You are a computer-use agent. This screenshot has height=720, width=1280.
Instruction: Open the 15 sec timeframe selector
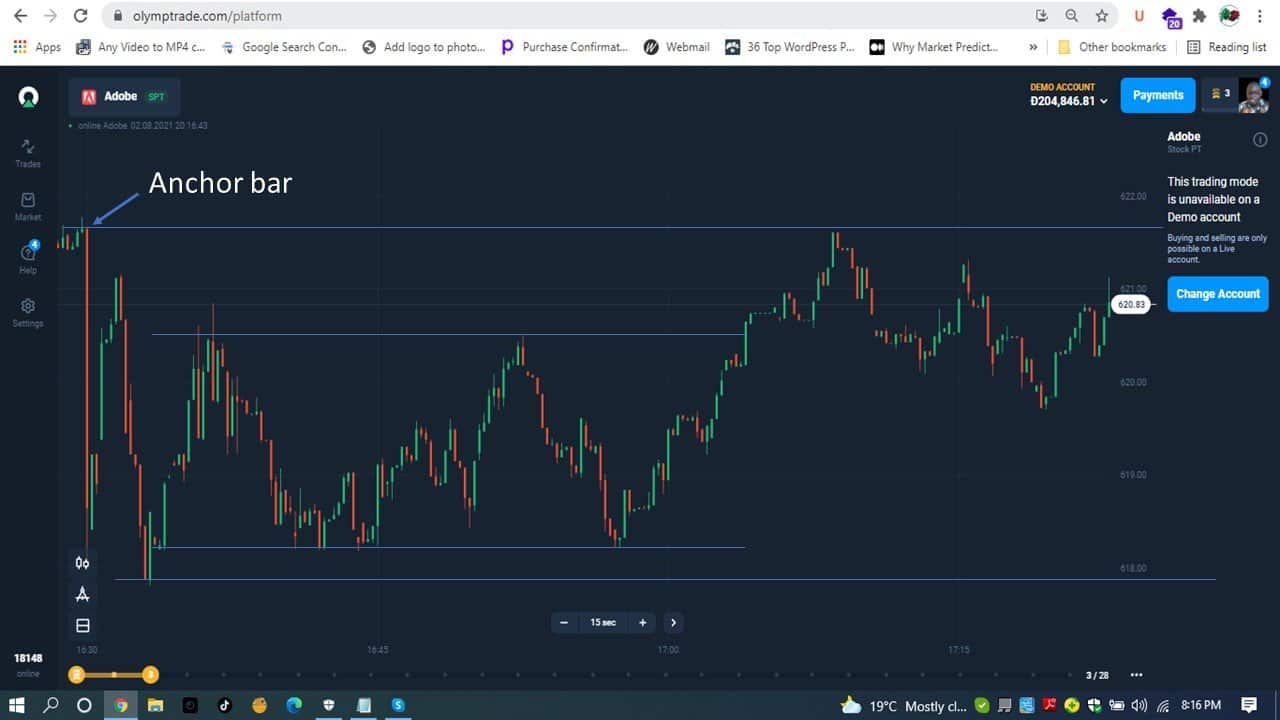coord(602,622)
